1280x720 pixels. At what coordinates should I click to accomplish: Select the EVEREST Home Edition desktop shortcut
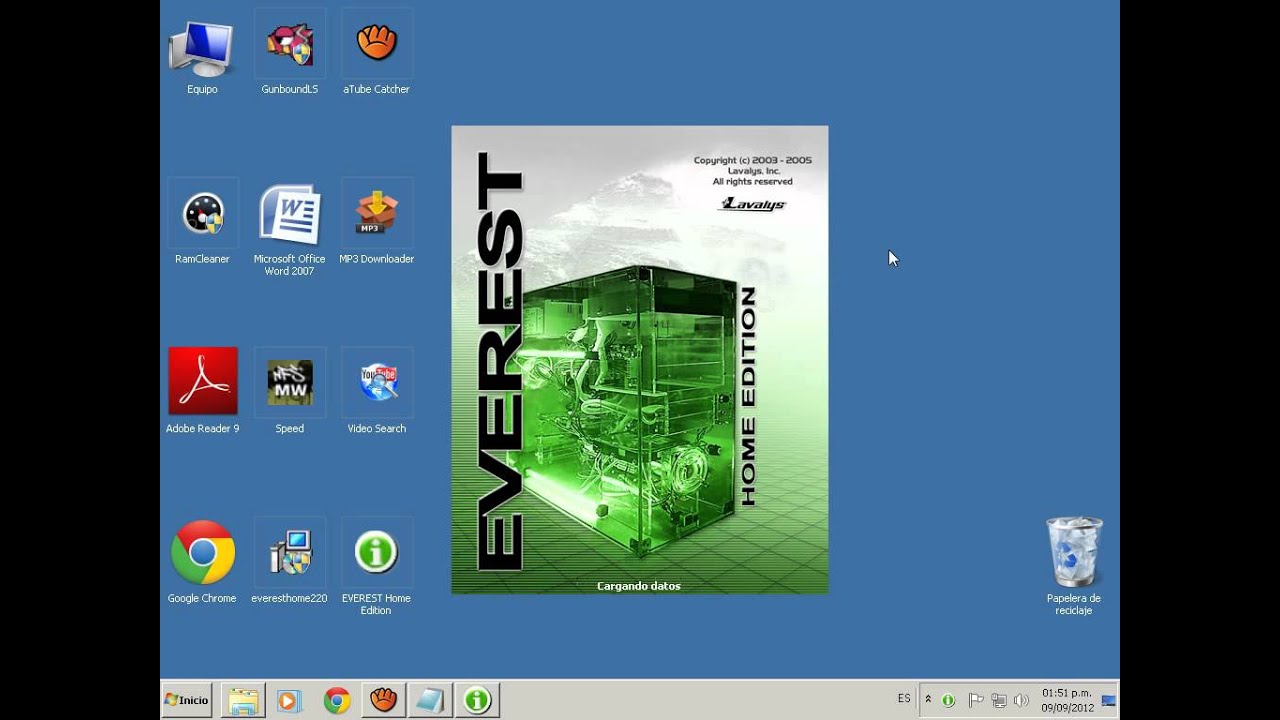[x=377, y=567]
